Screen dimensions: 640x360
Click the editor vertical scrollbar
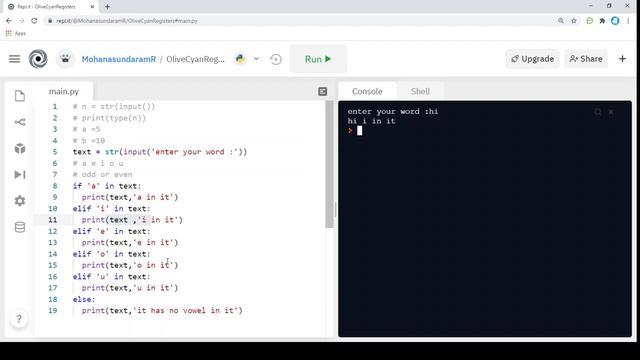[x=329, y=164]
